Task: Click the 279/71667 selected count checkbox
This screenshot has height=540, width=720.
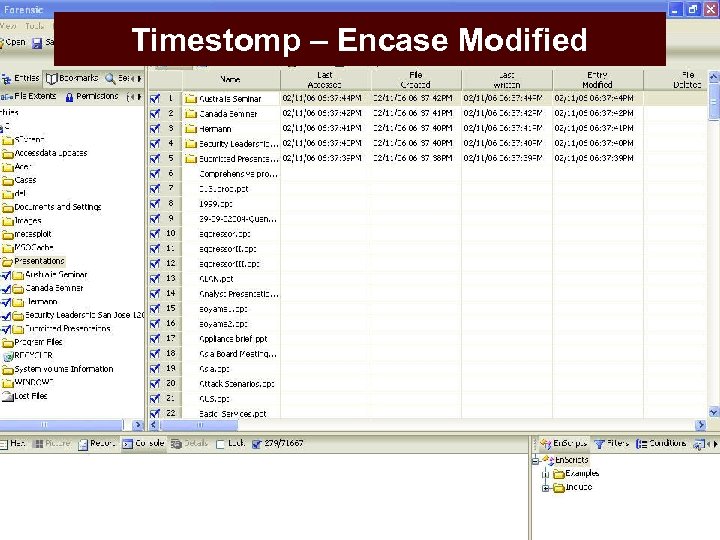Action: click(x=256, y=444)
